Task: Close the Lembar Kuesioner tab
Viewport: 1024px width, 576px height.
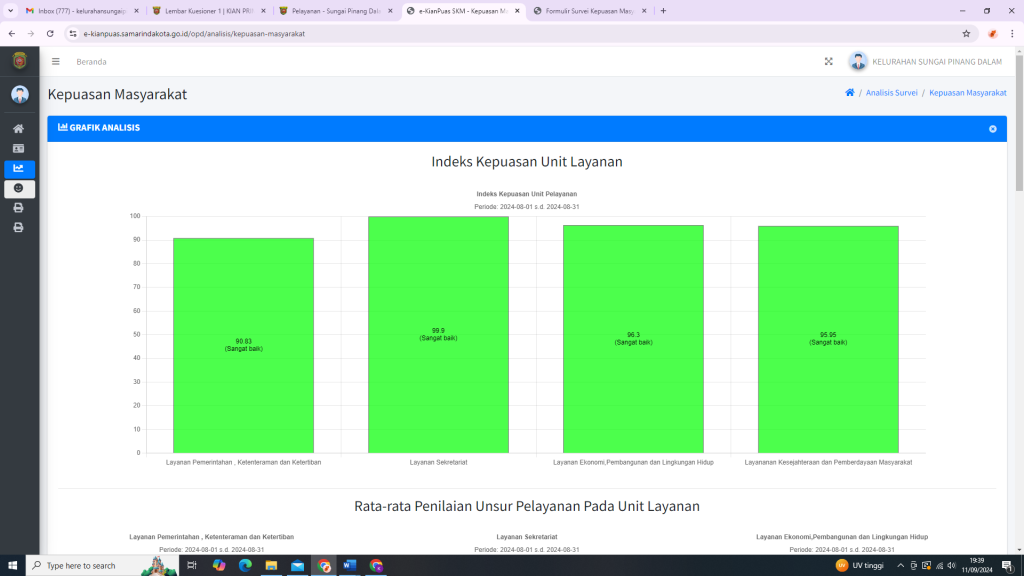Action: [x=264, y=11]
